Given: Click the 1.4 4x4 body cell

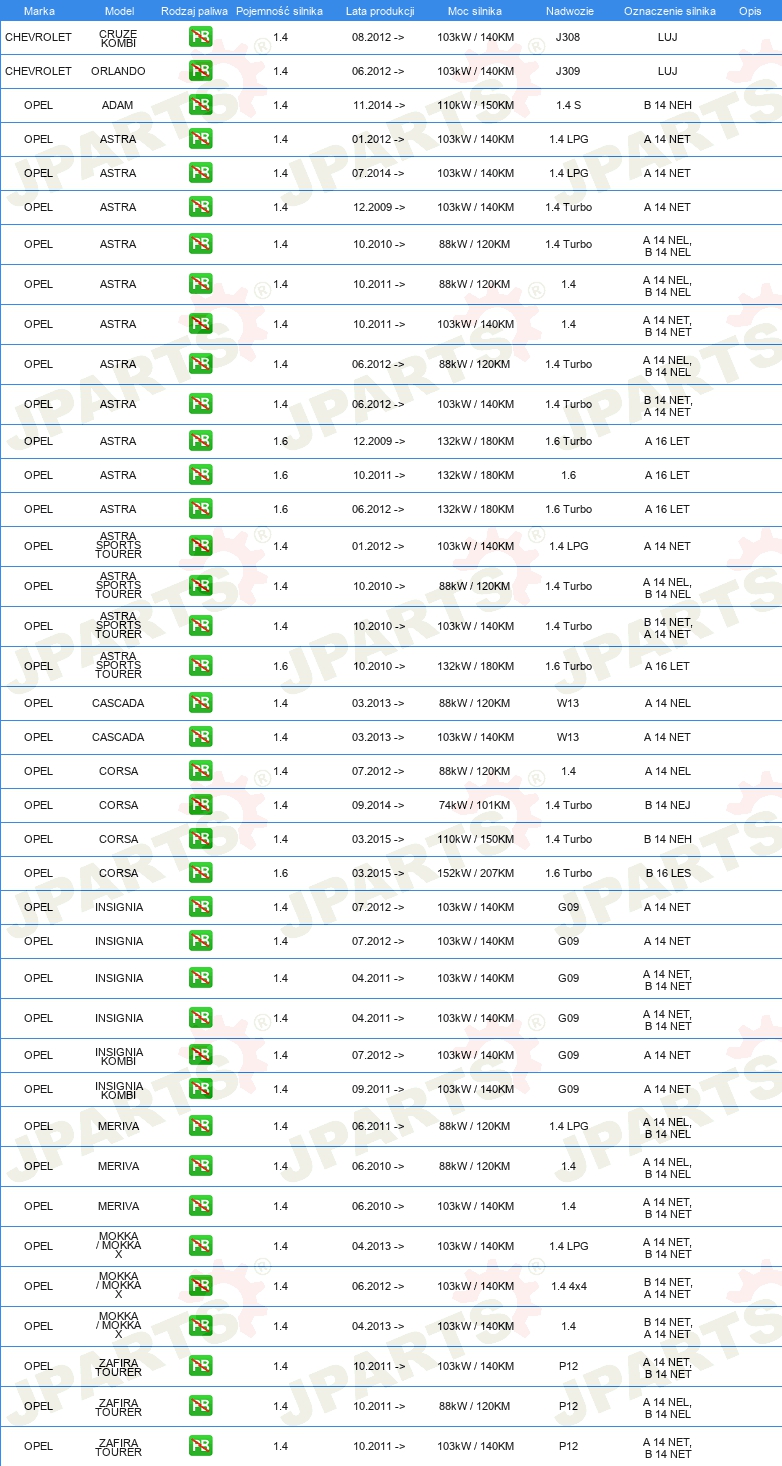Looking at the screenshot, I should click(568, 1286).
